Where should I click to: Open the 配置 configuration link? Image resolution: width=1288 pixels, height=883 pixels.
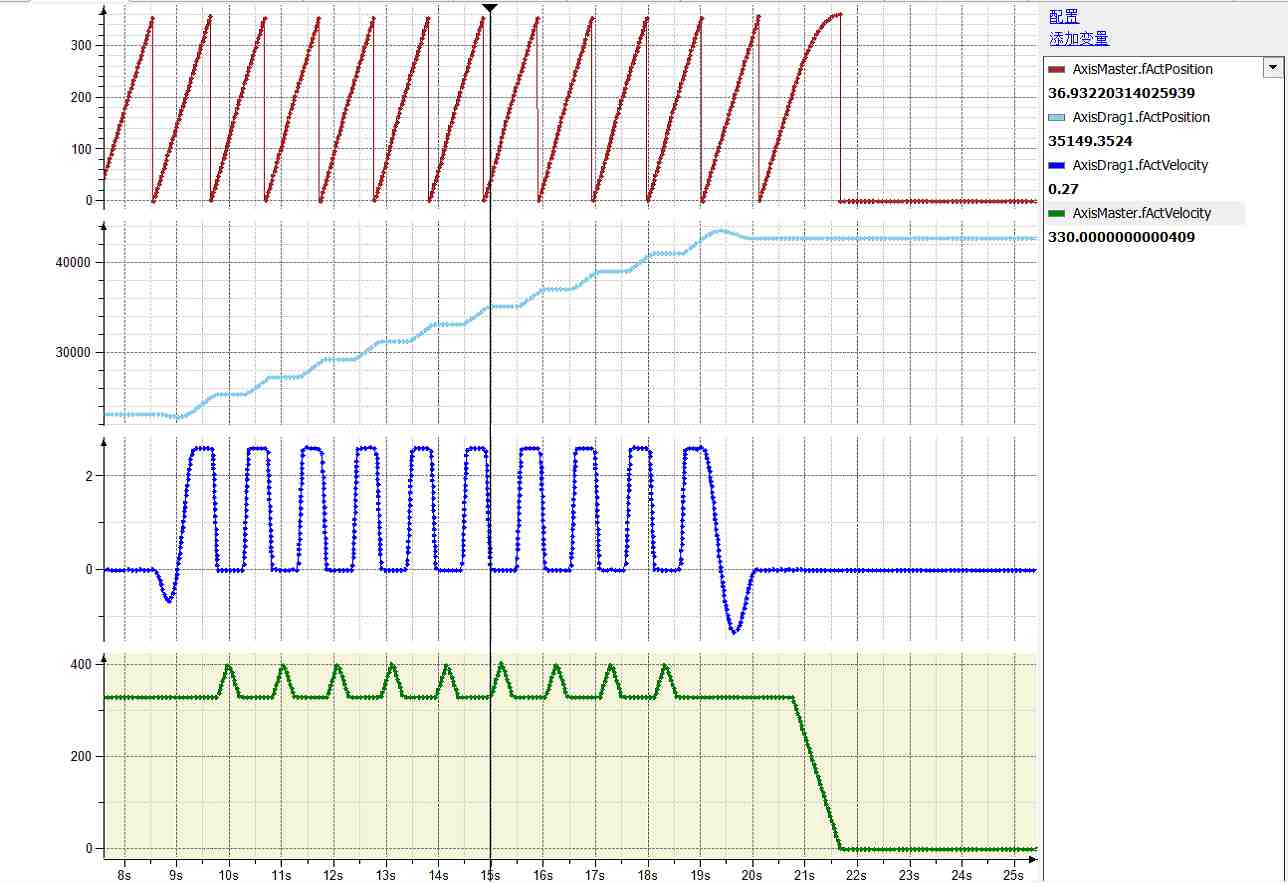coord(1064,16)
